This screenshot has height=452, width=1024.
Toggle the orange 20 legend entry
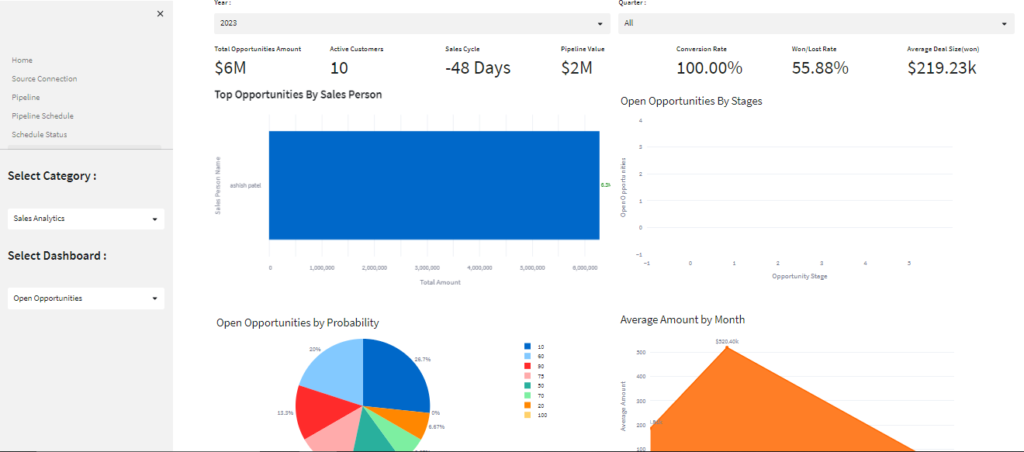(x=528, y=405)
